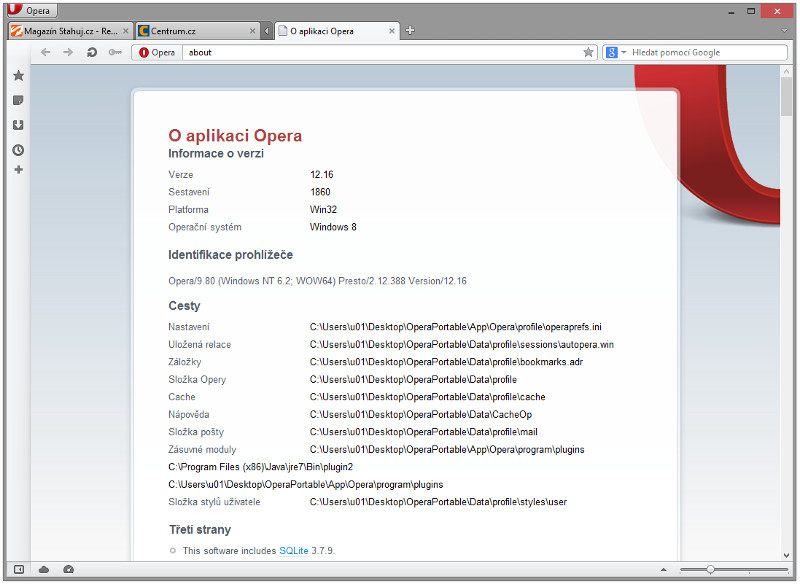Minimize the Opera window
The image size is (800, 584).
732,11
